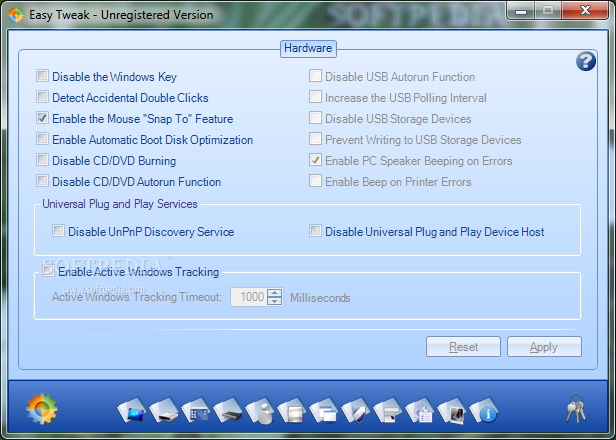The image size is (616, 440).
Task: Open help via the blue question mark icon
Action: pos(586,62)
